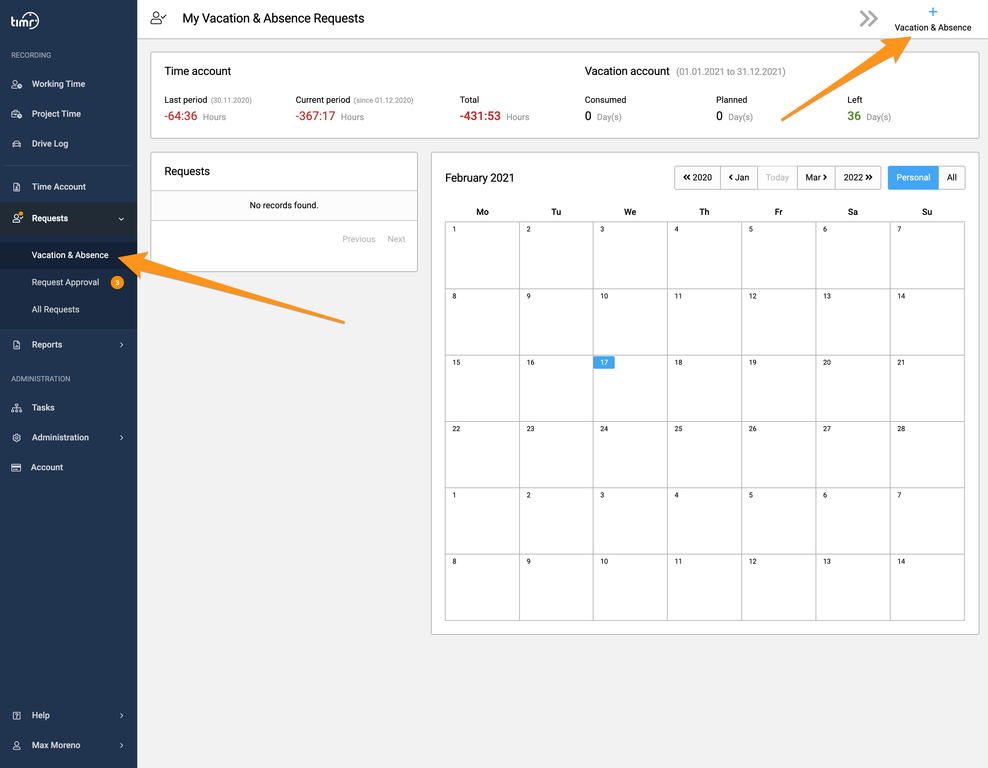This screenshot has width=988, height=768.
Task: Click the timr logo
Action: pos(25,21)
